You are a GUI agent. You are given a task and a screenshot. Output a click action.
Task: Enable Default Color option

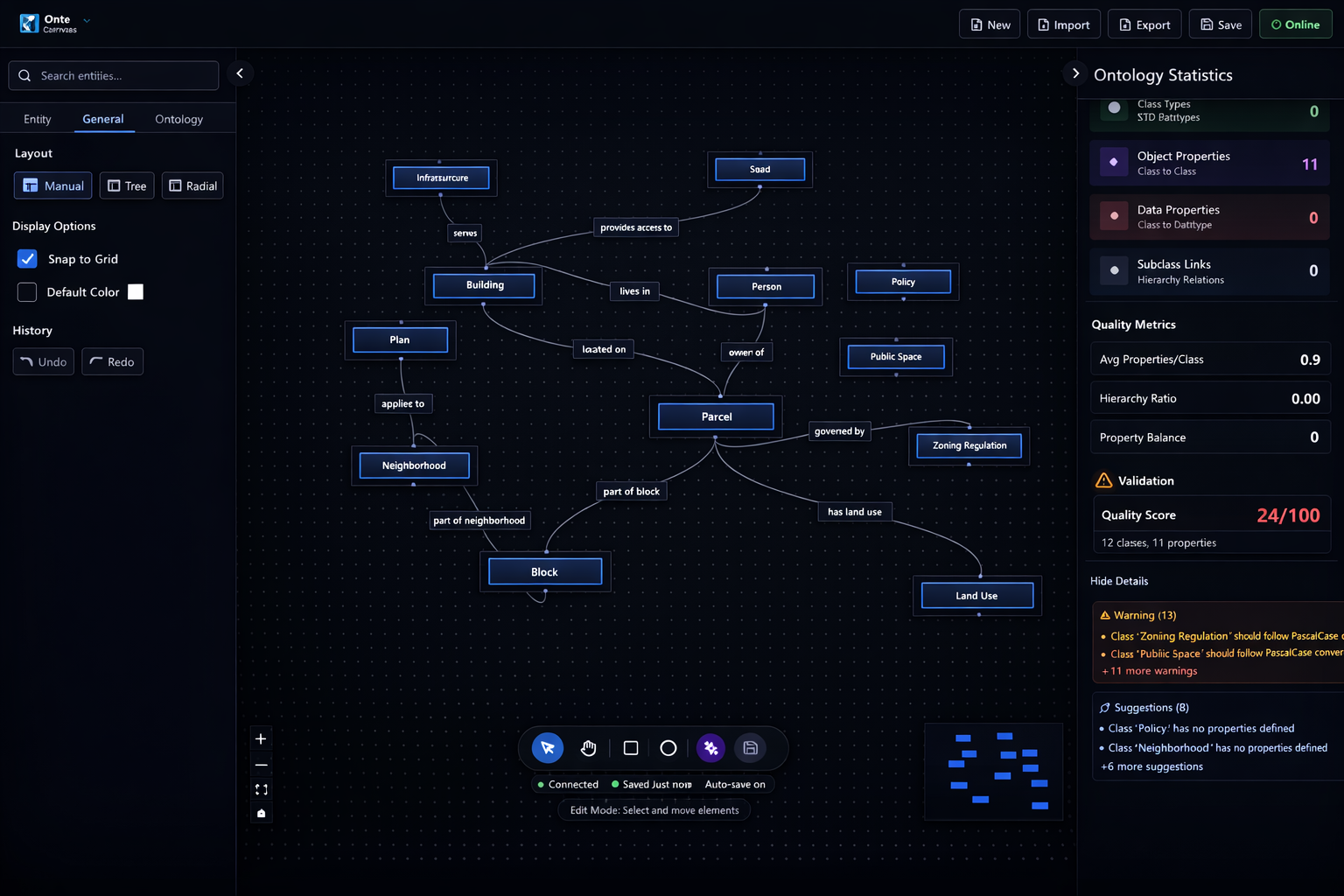[26, 291]
